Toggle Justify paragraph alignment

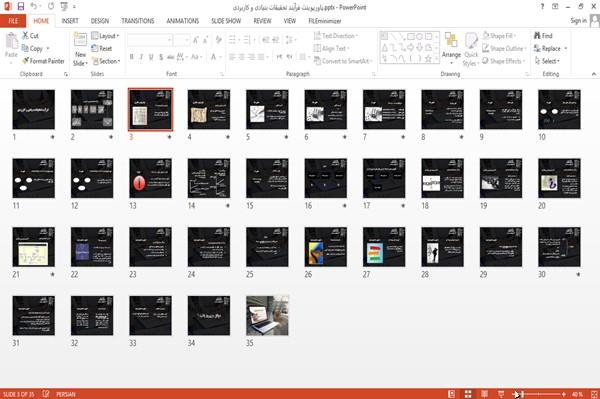click(261, 57)
